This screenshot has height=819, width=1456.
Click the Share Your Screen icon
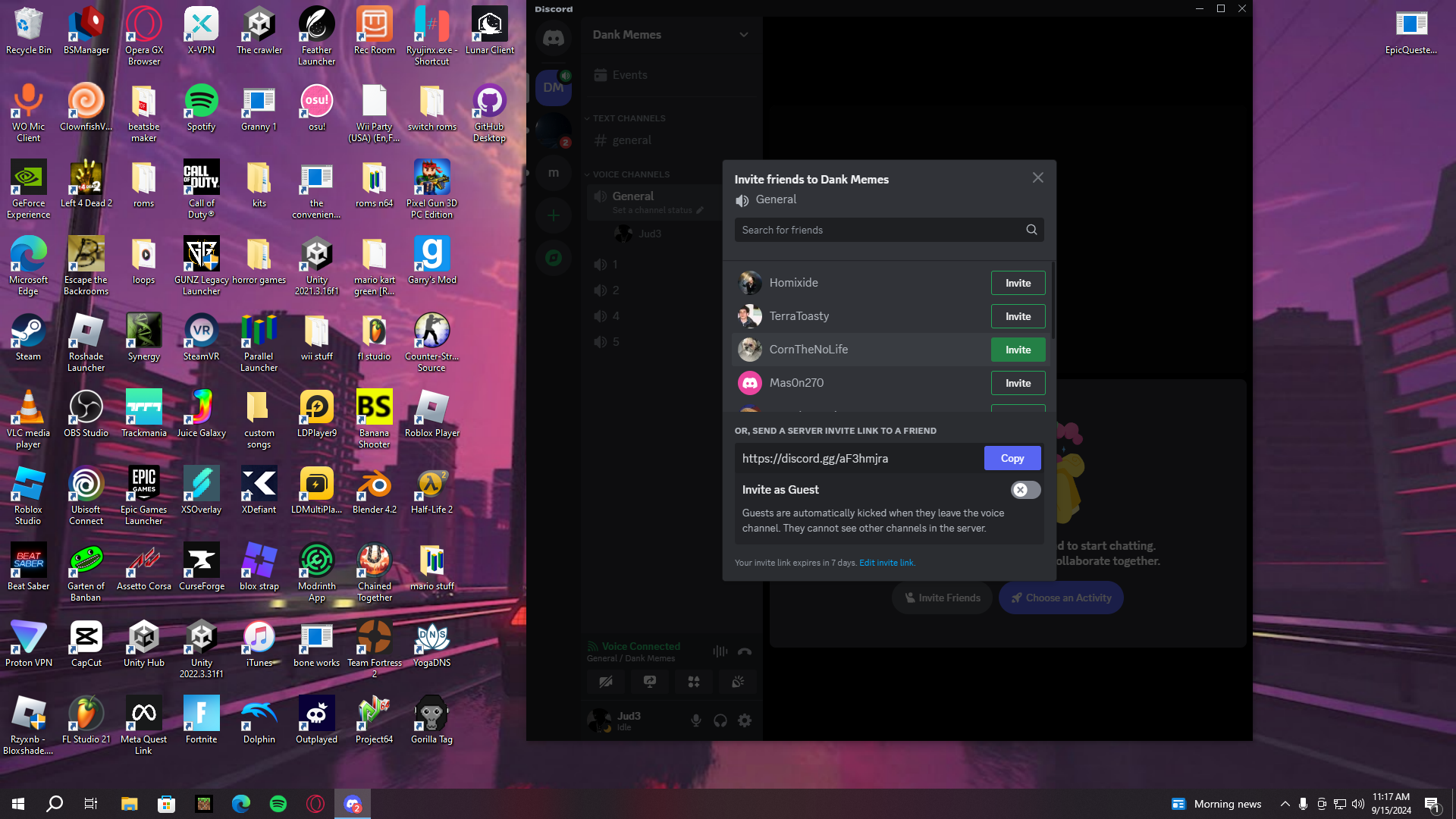[650, 682]
